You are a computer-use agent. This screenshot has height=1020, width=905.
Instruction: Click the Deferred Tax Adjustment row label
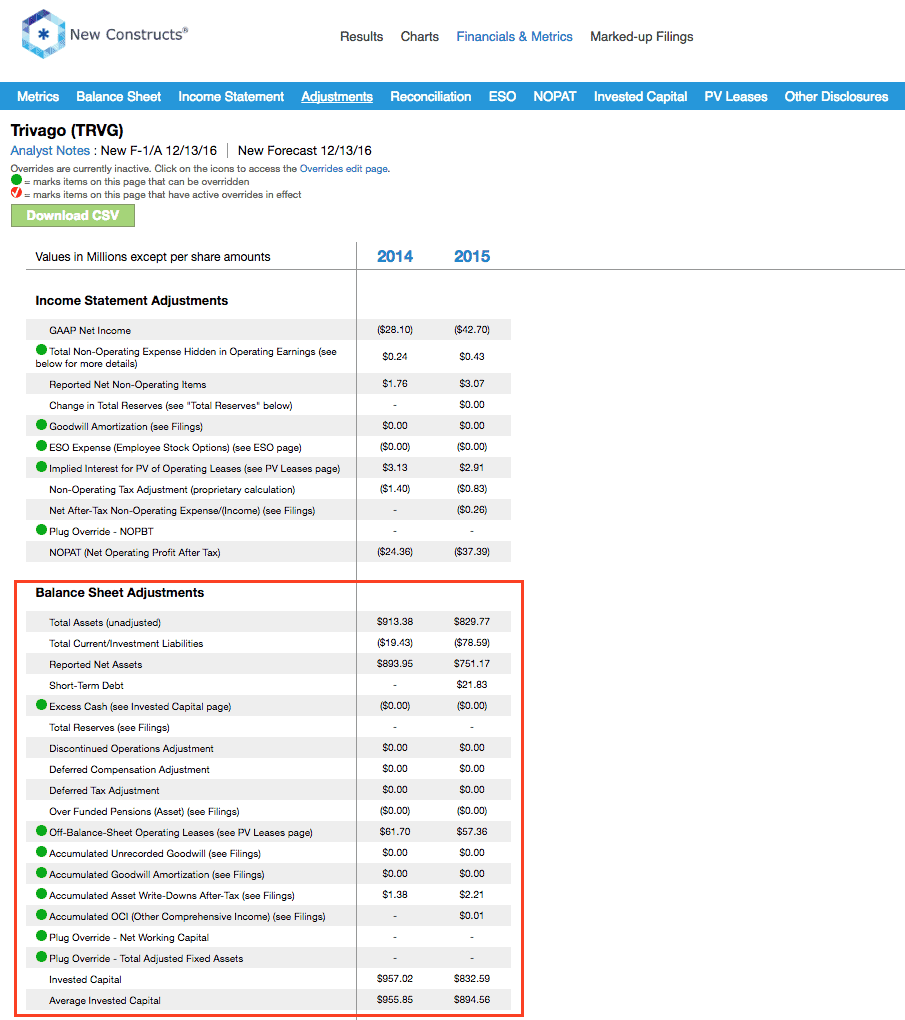[x=104, y=790]
